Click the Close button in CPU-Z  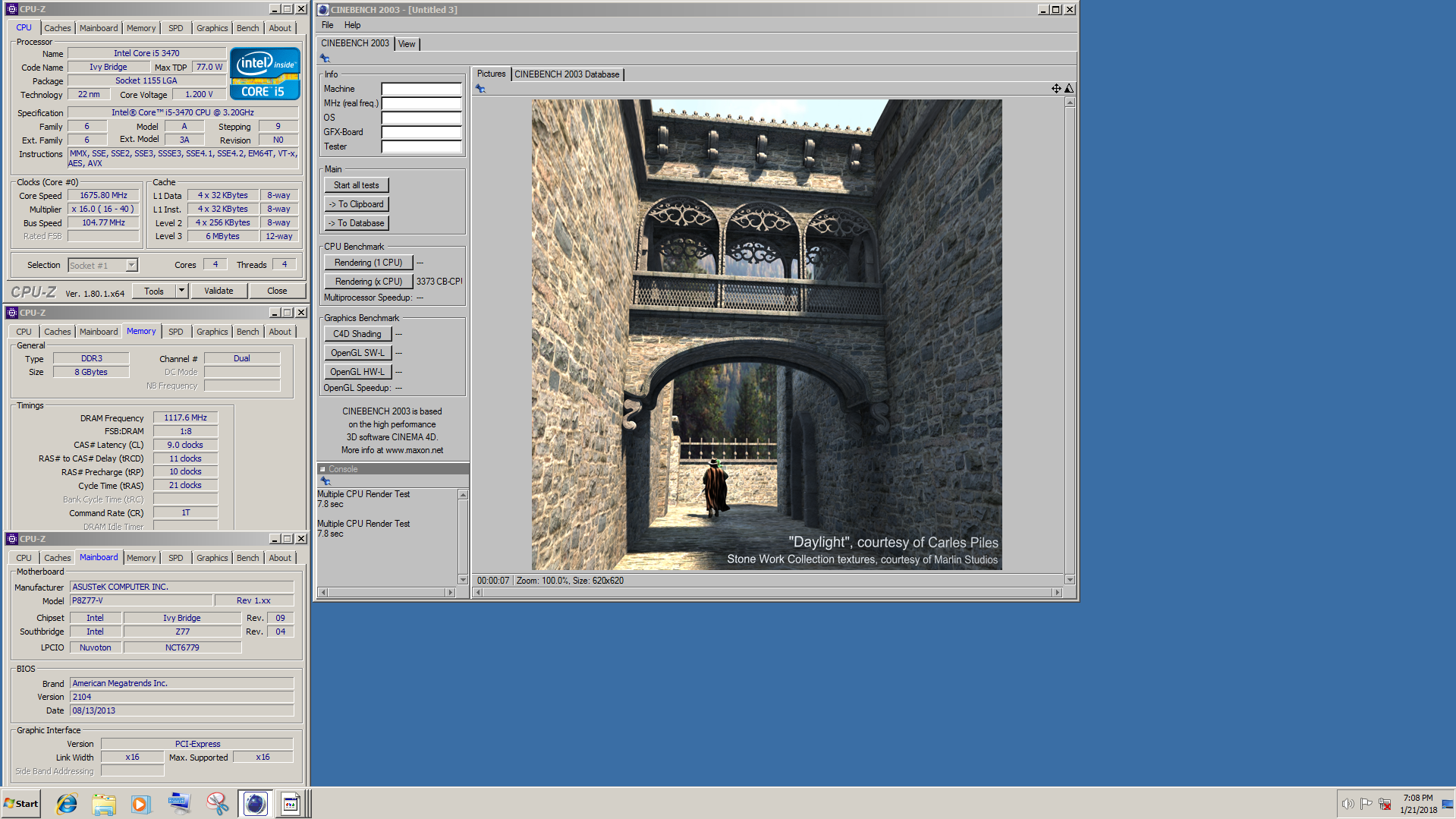pos(277,291)
